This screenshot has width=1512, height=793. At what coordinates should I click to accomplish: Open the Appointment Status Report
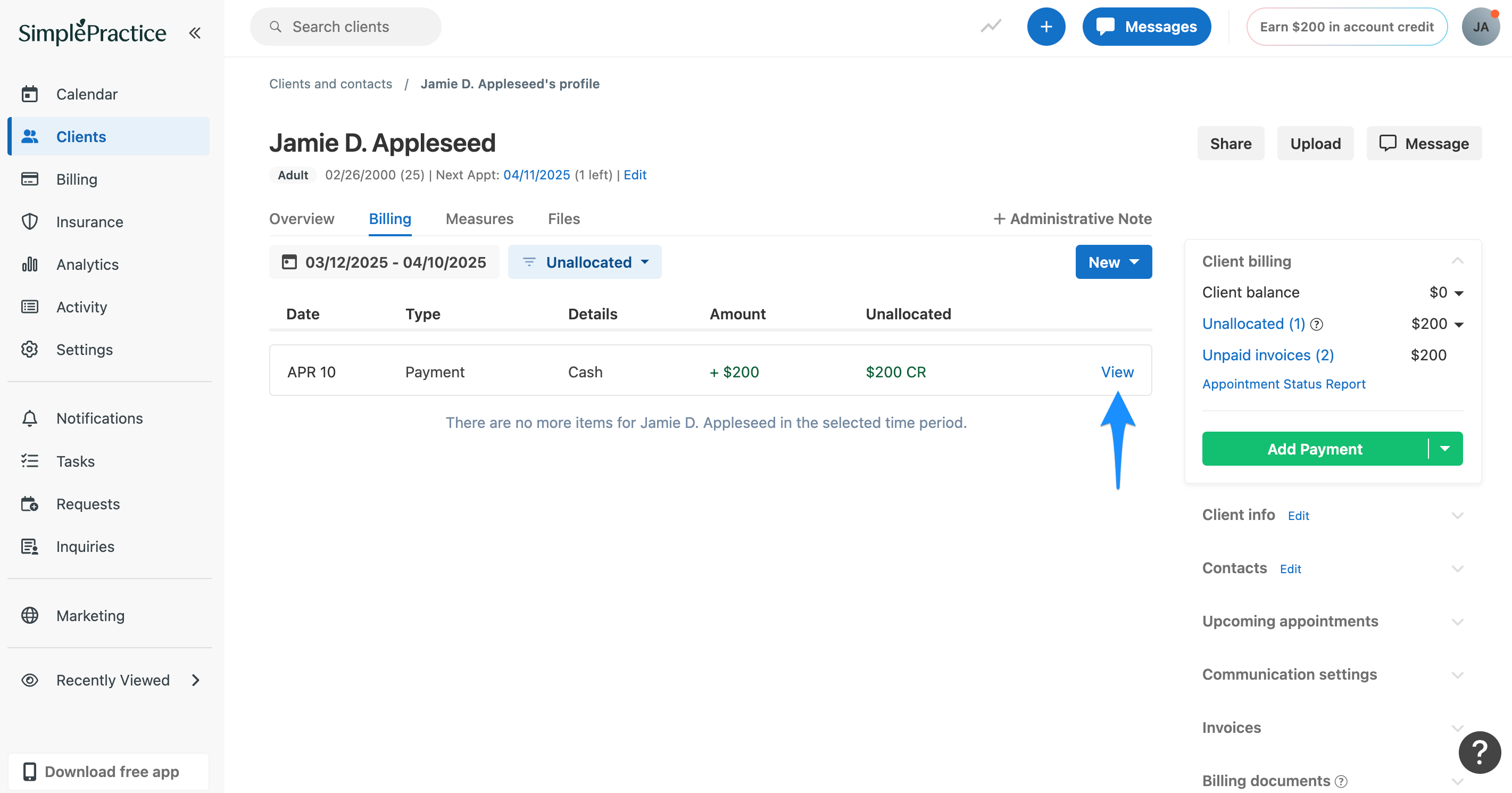click(1284, 383)
